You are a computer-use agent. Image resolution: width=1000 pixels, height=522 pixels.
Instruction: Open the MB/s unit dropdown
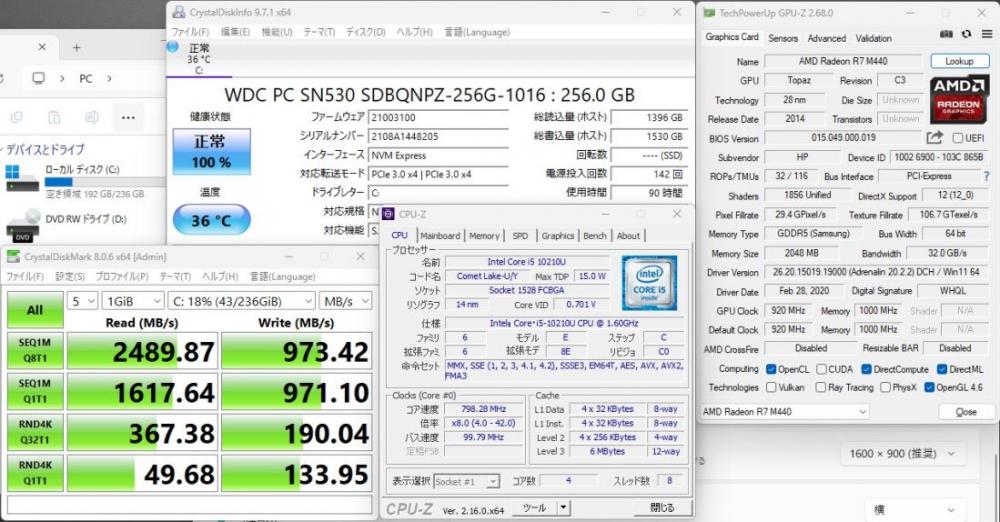click(x=346, y=301)
